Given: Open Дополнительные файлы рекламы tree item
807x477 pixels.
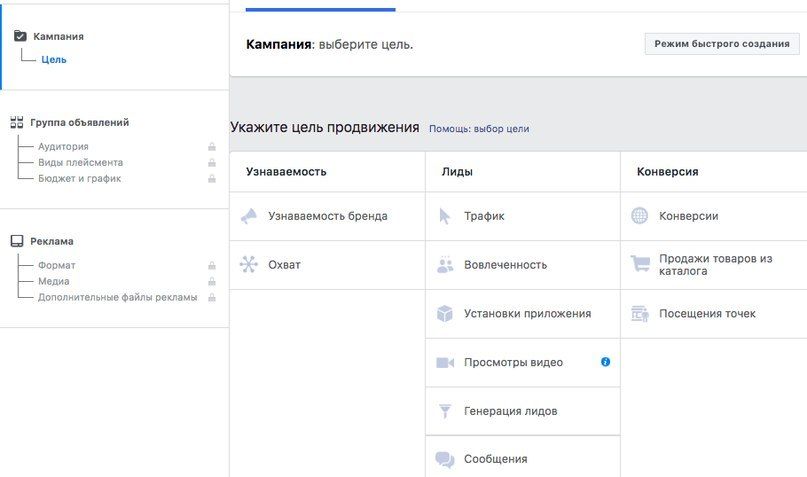Looking at the screenshot, I should [117, 297].
